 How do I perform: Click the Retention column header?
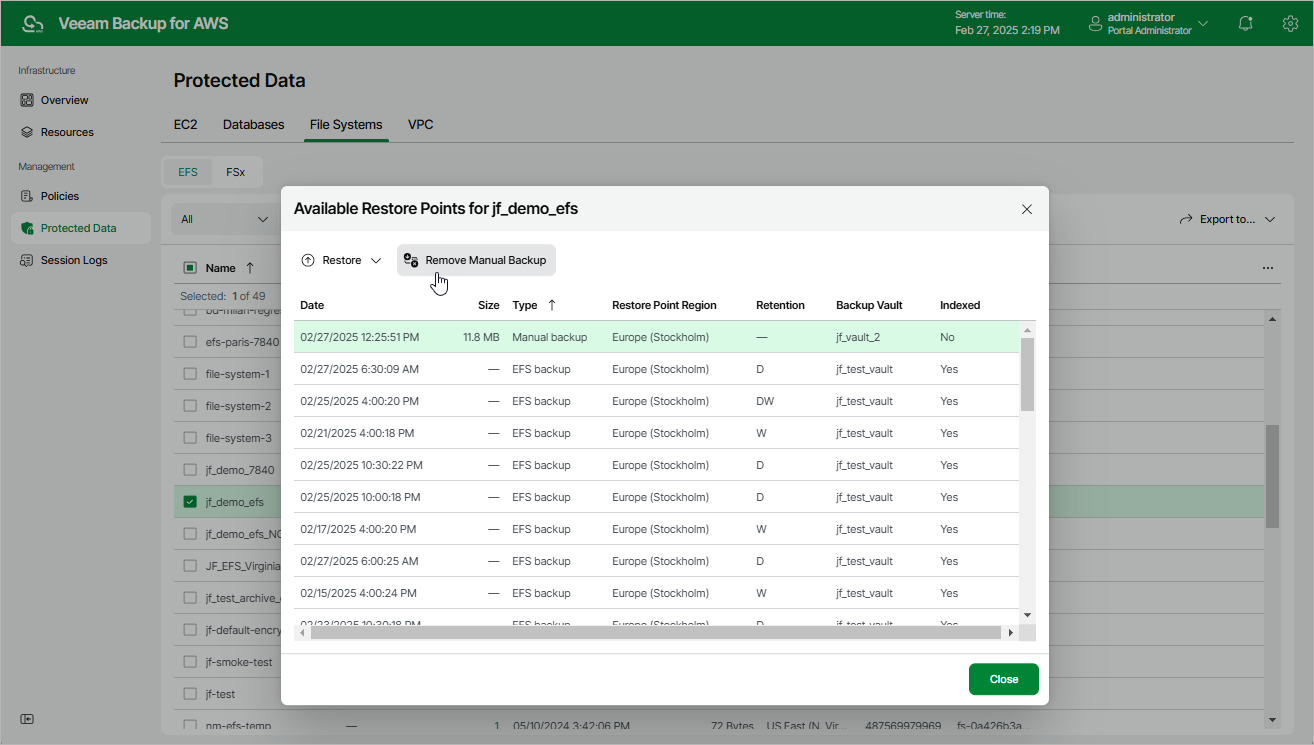[x=780, y=305]
